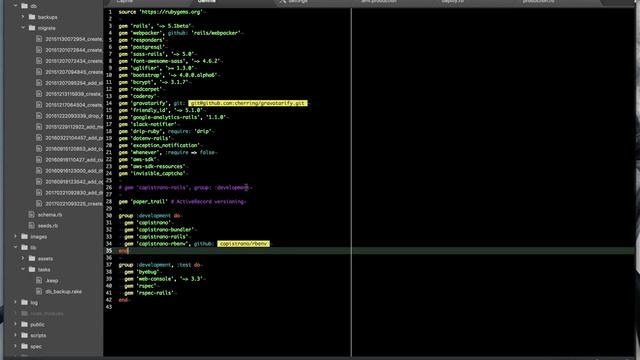Click 'group :development do' line

[x=149, y=216]
